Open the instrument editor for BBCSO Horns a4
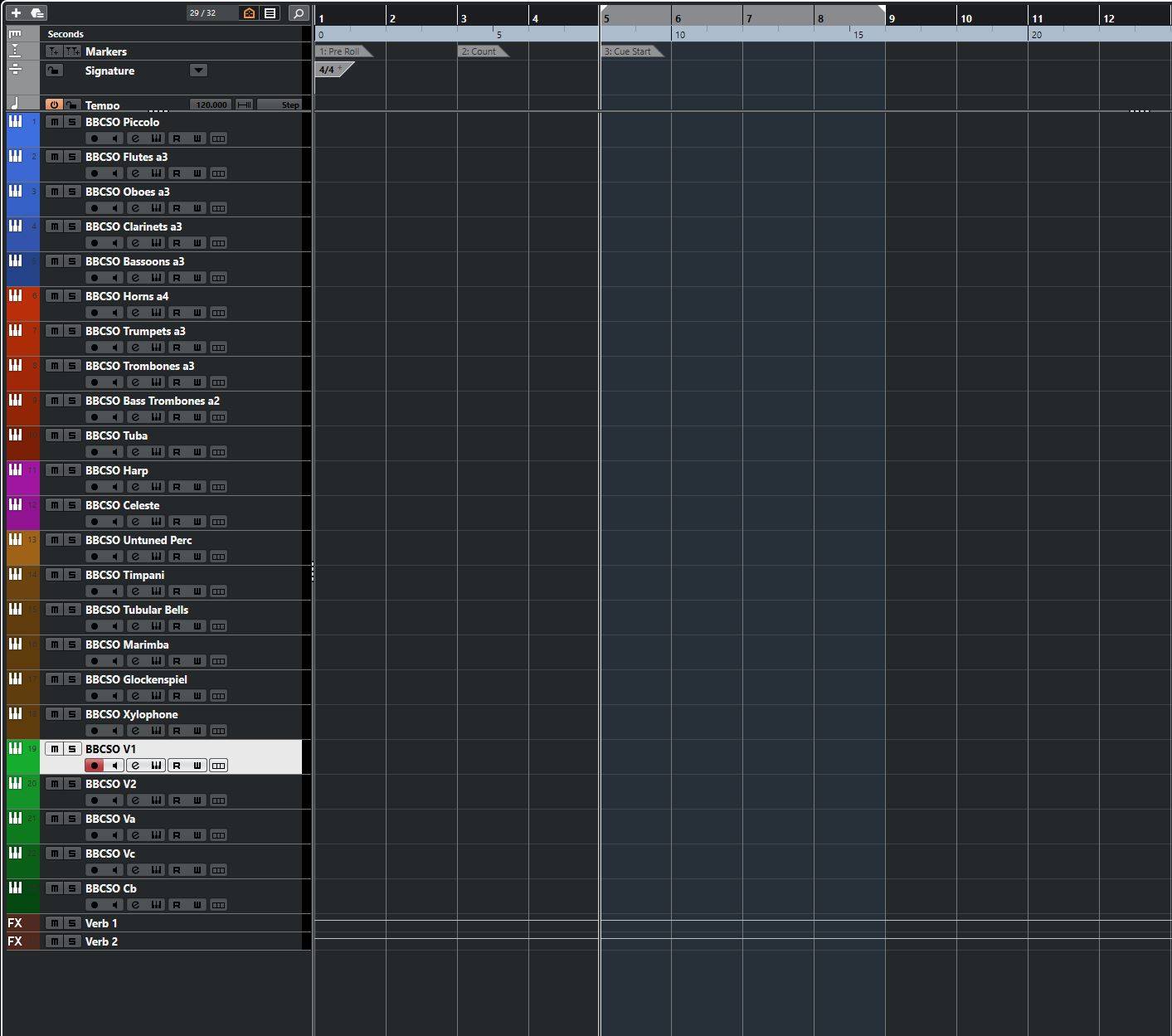 point(156,313)
